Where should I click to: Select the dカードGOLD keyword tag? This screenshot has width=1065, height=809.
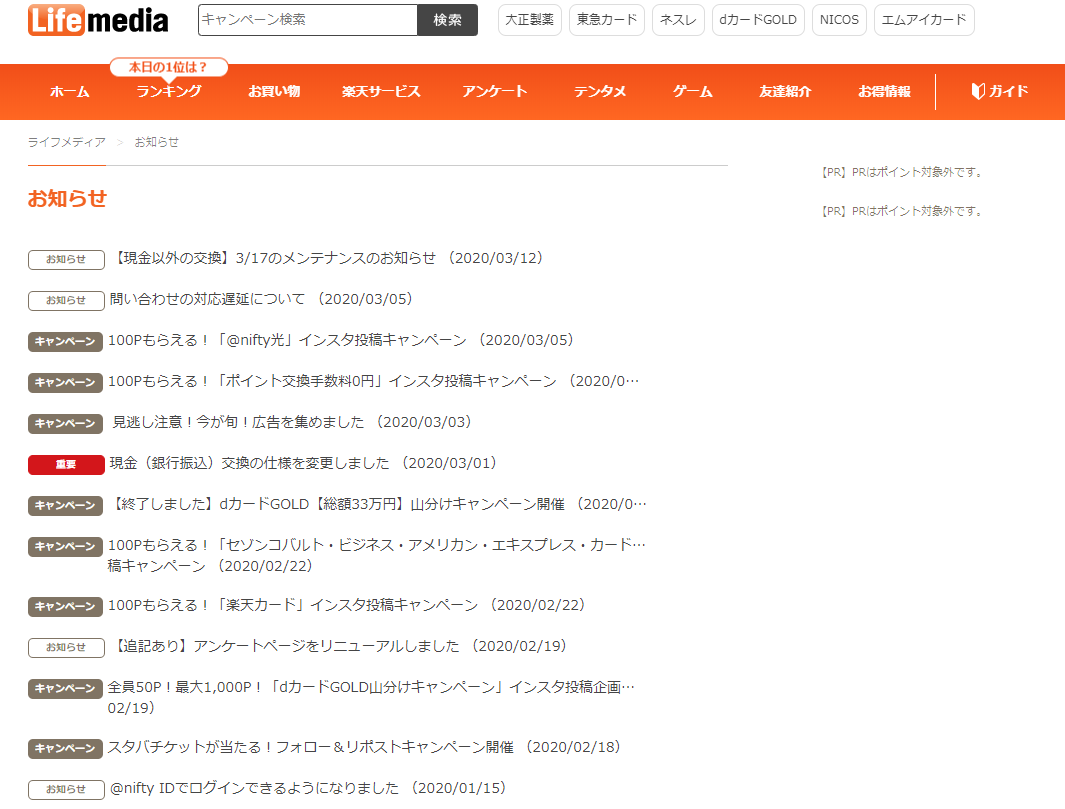[758, 20]
